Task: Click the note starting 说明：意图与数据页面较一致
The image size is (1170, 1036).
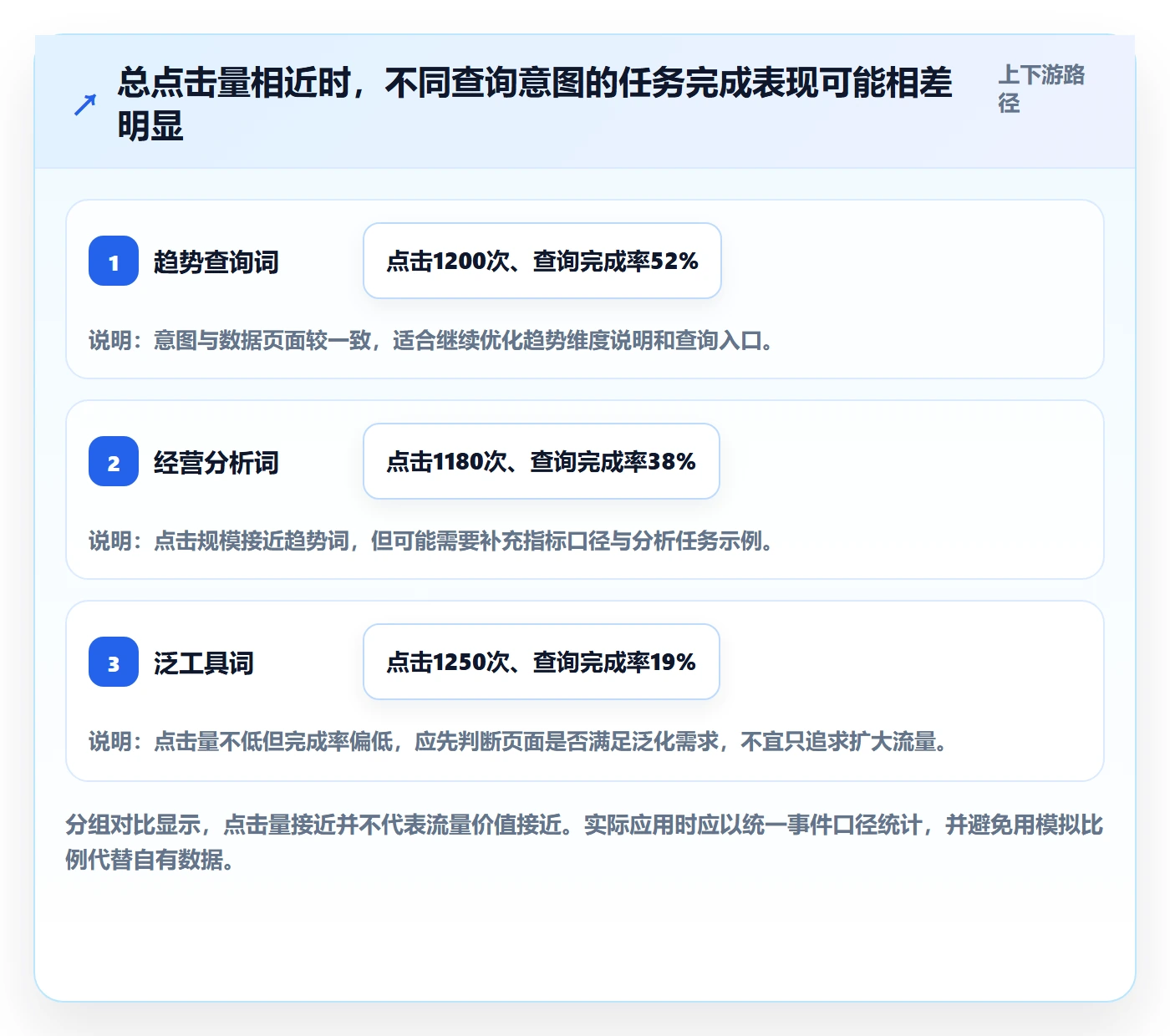Action: [431, 341]
